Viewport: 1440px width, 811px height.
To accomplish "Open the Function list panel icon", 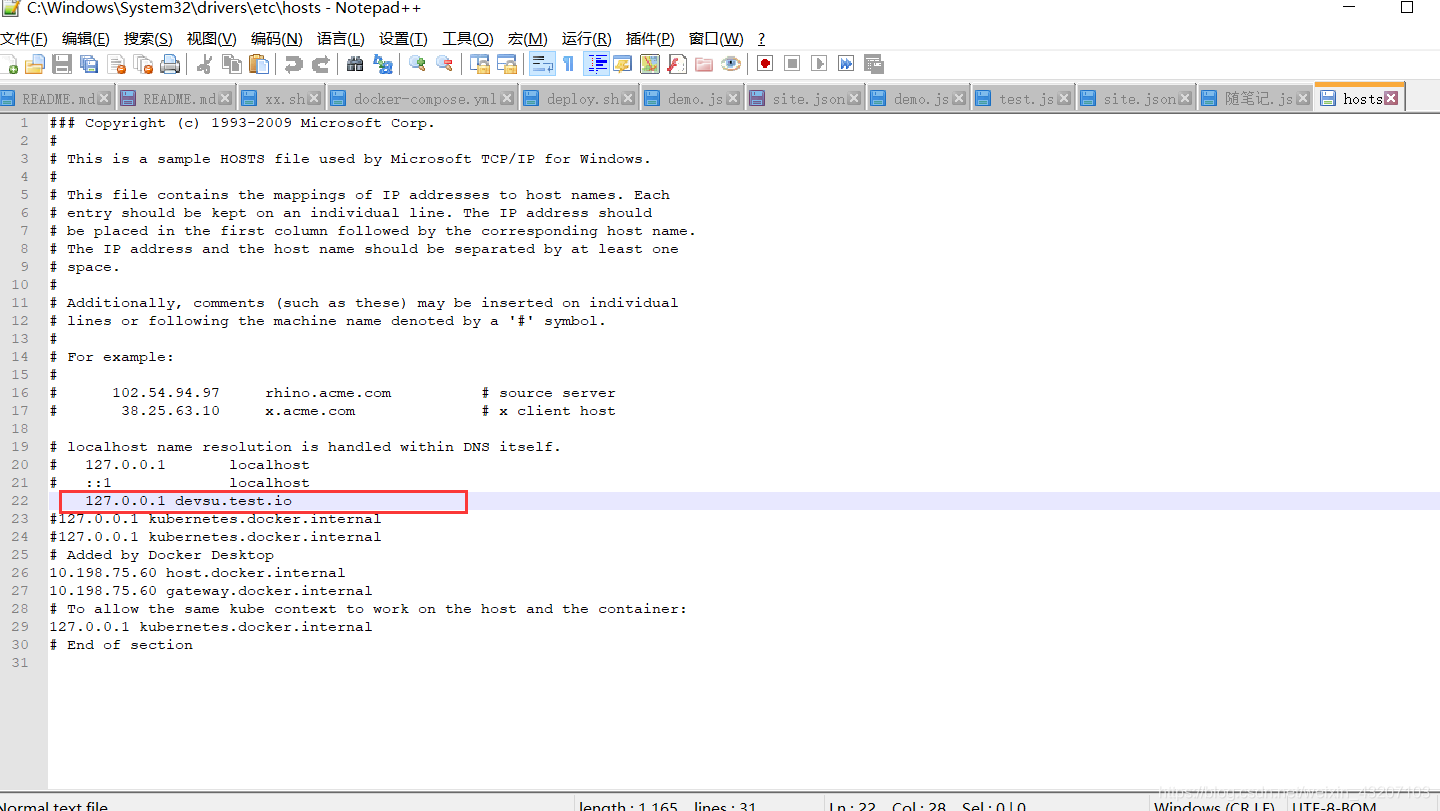I will click(677, 64).
